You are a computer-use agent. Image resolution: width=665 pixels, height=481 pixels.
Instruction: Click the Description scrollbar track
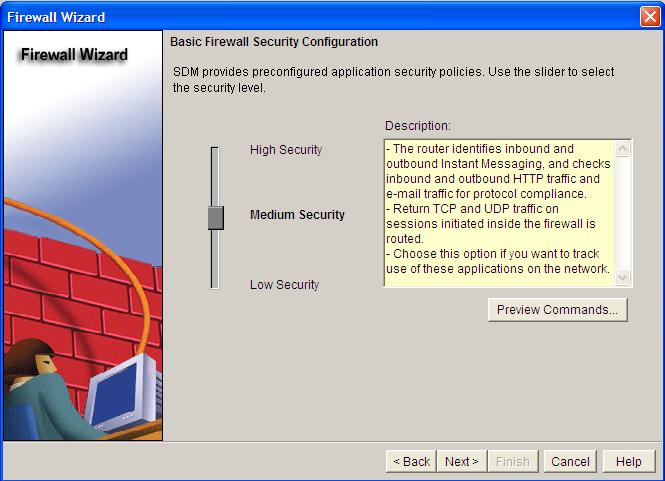click(x=622, y=213)
